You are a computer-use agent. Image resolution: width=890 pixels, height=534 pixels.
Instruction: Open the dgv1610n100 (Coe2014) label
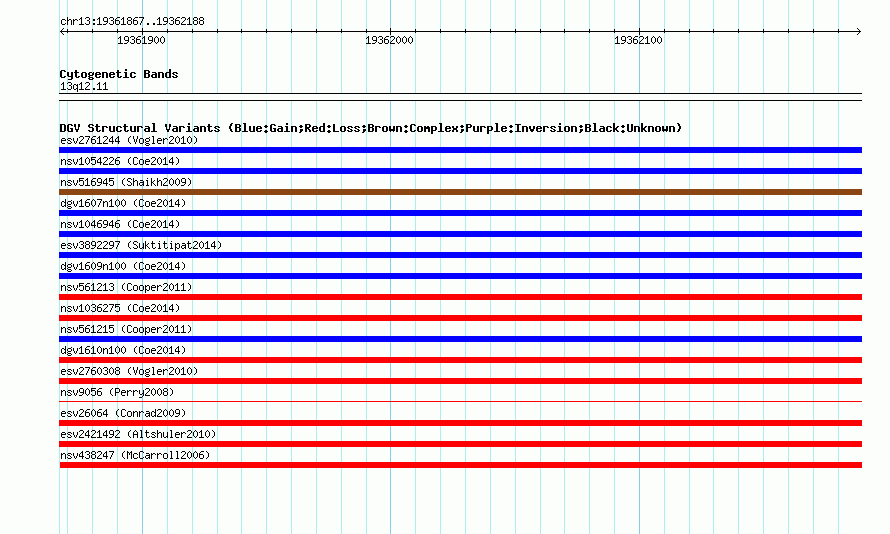click(123, 350)
